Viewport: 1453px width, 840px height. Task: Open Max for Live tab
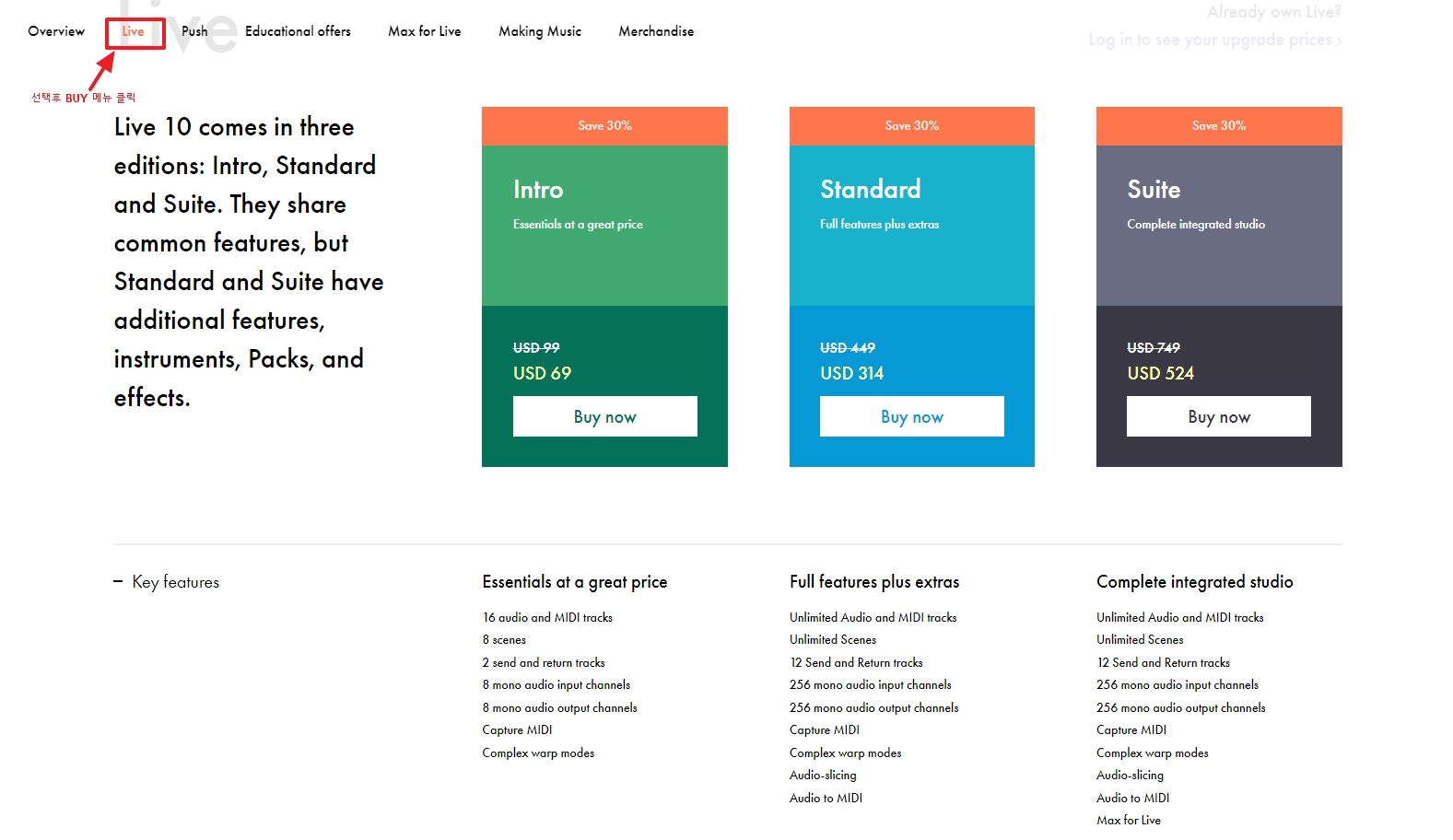(x=425, y=31)
